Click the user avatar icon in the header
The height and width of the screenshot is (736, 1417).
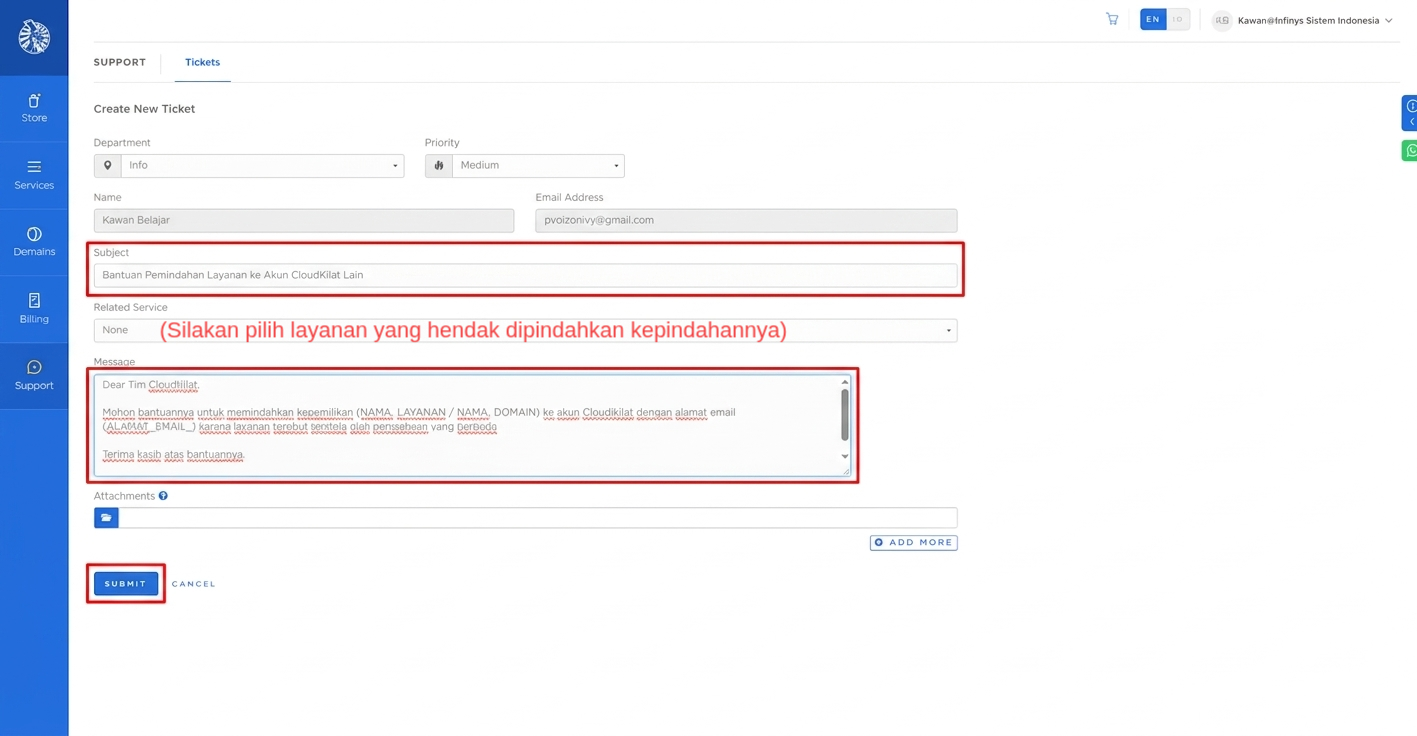[x=1222, y=20]
